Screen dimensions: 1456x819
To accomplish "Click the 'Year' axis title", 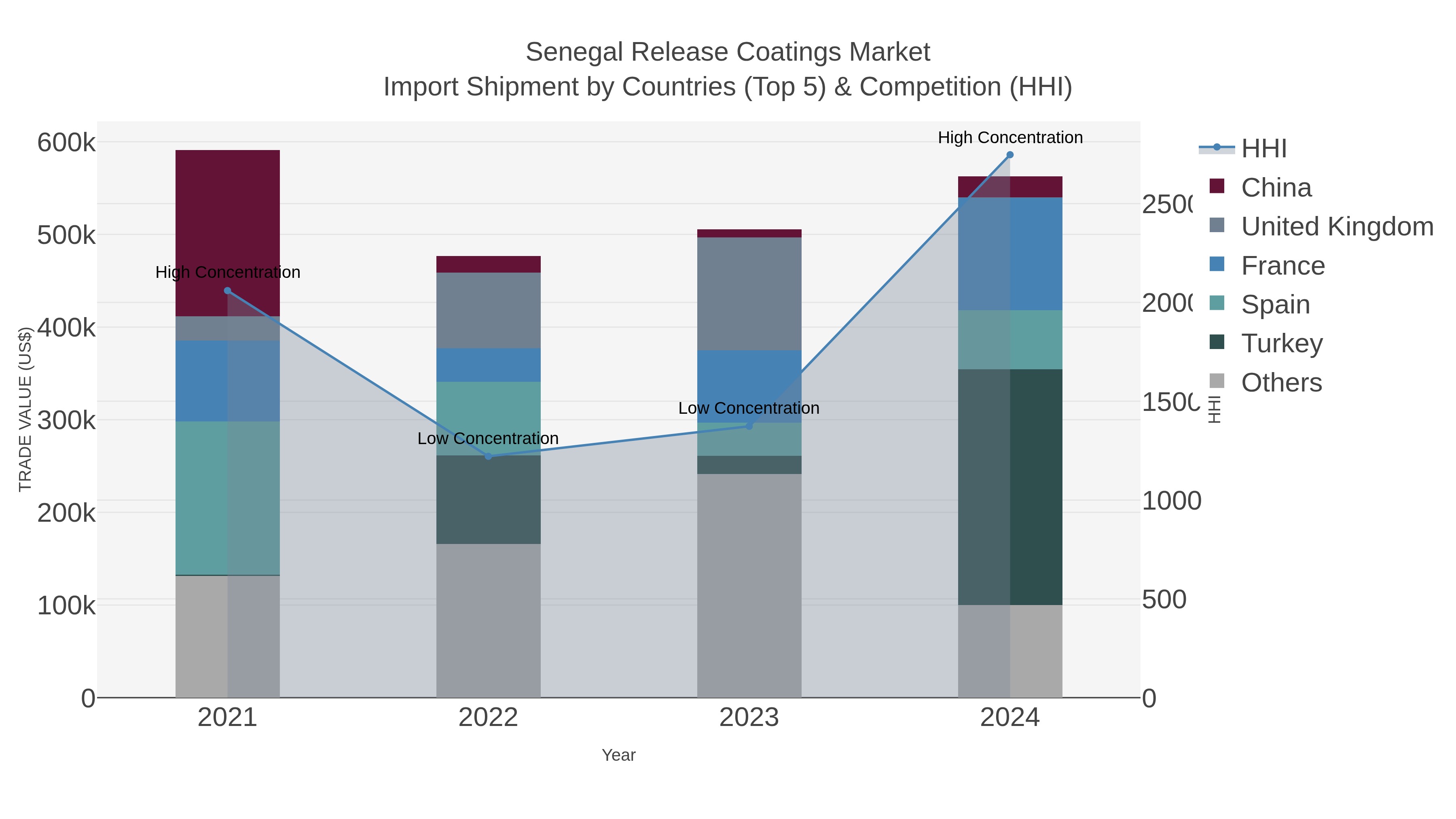I will [x=619, y=755].
